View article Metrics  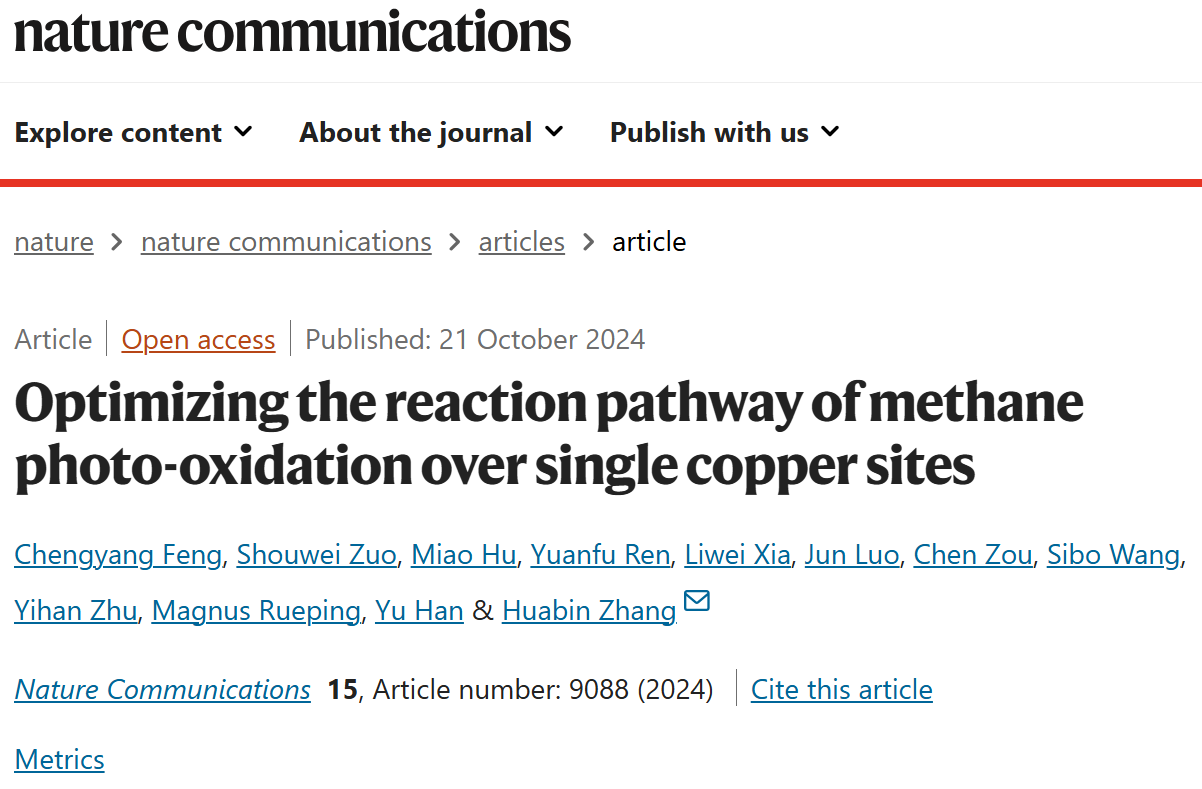[x=59, y=760]
